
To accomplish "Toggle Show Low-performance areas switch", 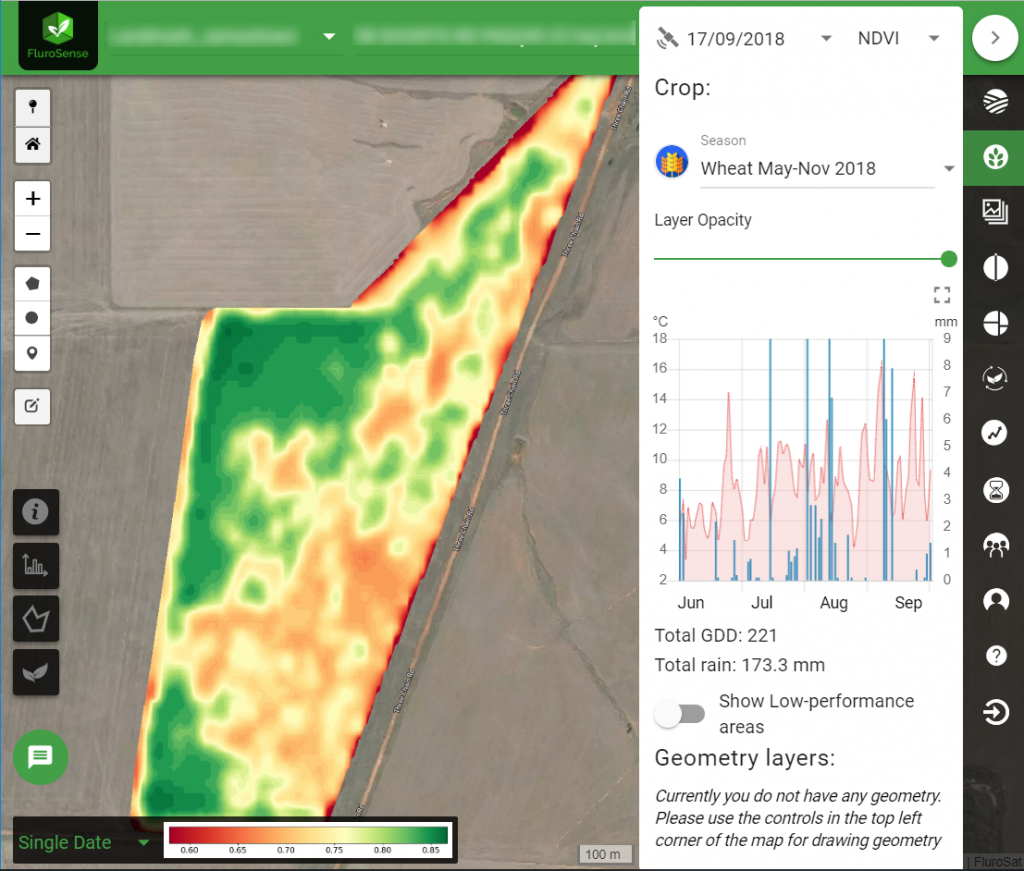I will tap(680, 714).
